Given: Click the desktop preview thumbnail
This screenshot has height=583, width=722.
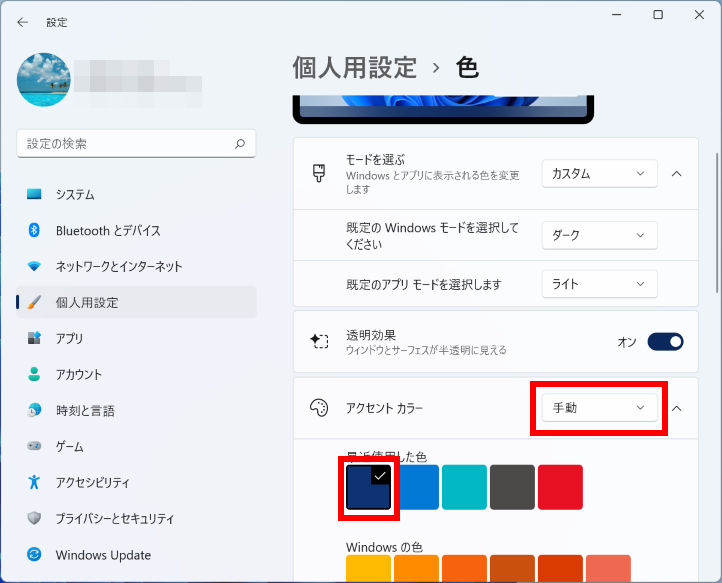Looking at the screenshot, I should point(443,109).
